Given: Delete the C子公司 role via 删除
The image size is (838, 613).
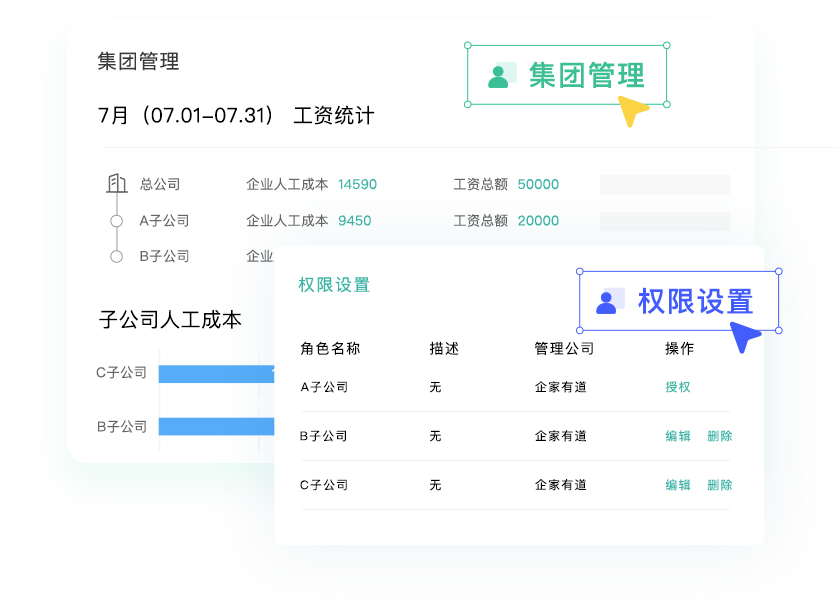Looking at the screenshot, I should pyautogui.click(x=719, y=485).
